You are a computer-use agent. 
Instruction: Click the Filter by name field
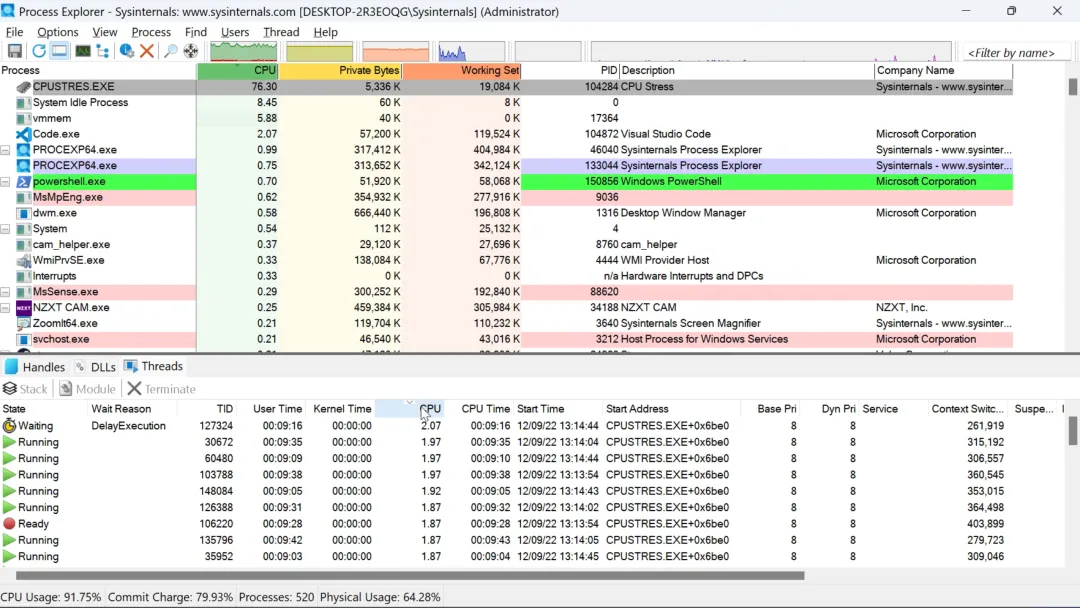pyautogui.click(x=1015, y=52)
